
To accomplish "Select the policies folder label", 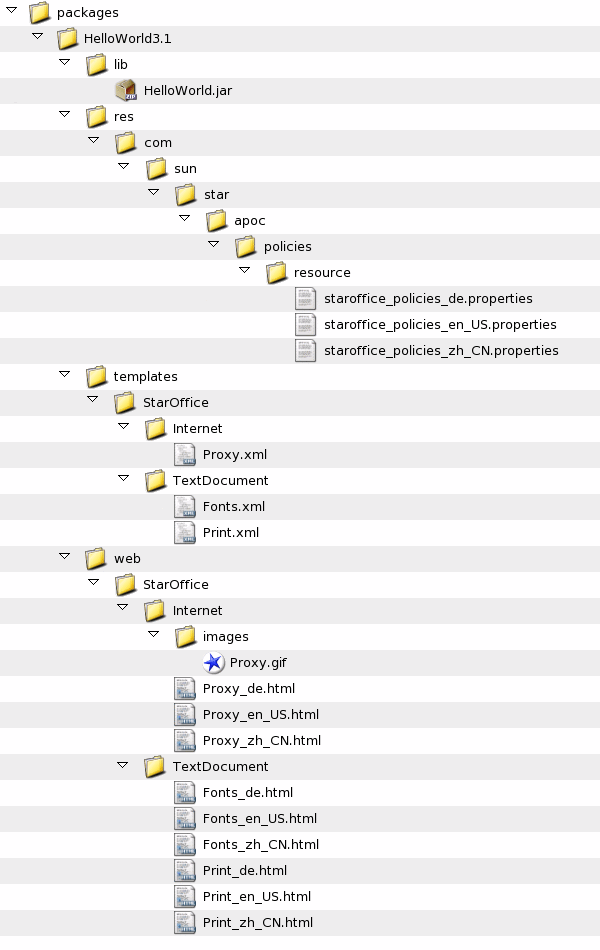I will (x=287, y=247).
